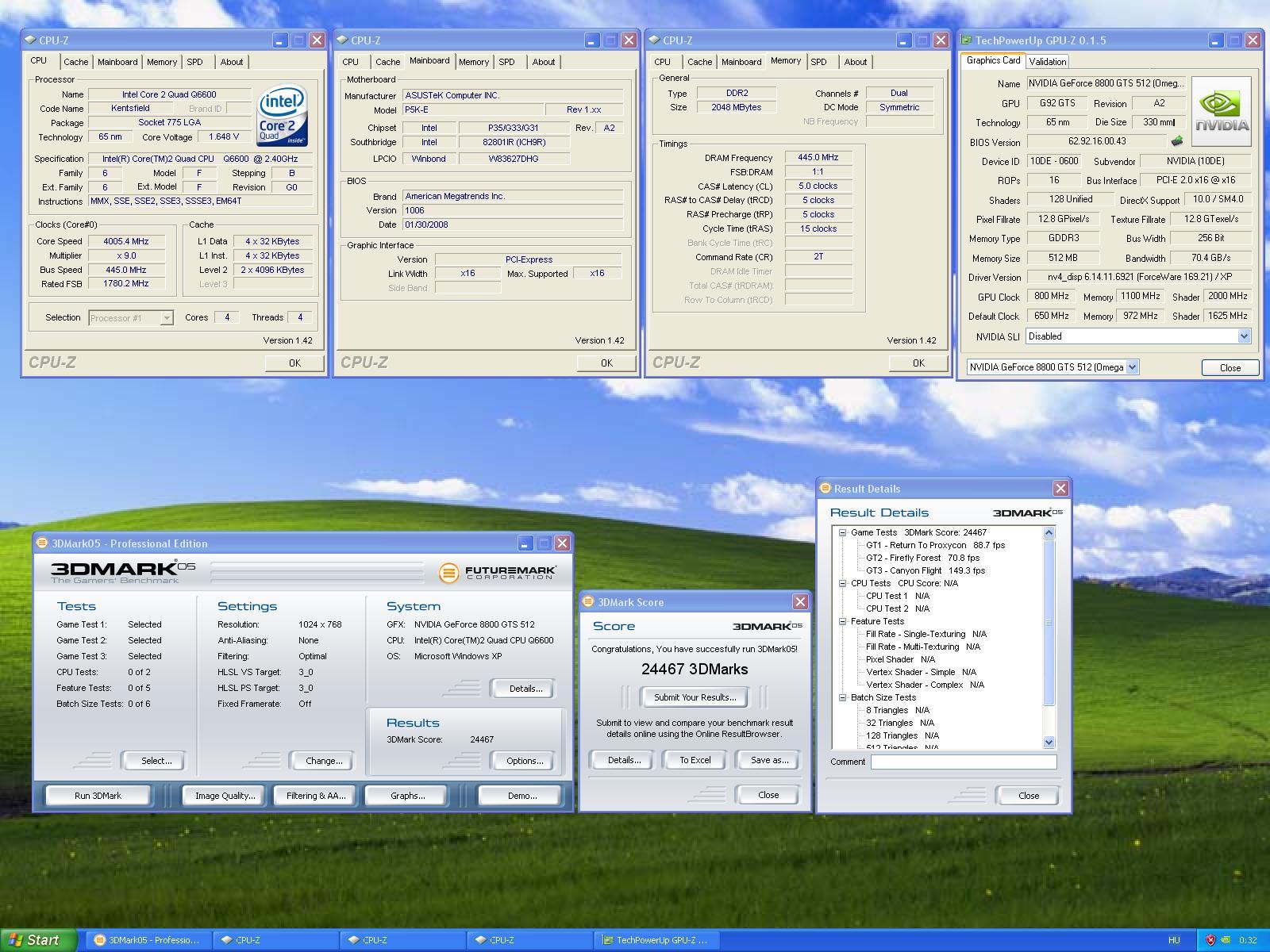Viewport: 1270px width, 952px height.
Task: Click OK in the Memory CPU-Z window
Action: point(918,363)
